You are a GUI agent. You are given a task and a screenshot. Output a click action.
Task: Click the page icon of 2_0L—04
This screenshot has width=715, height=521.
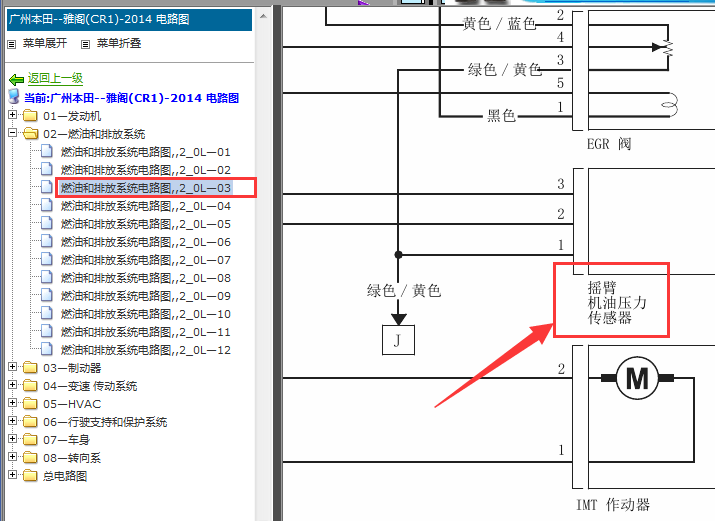[x=47, y=205]
